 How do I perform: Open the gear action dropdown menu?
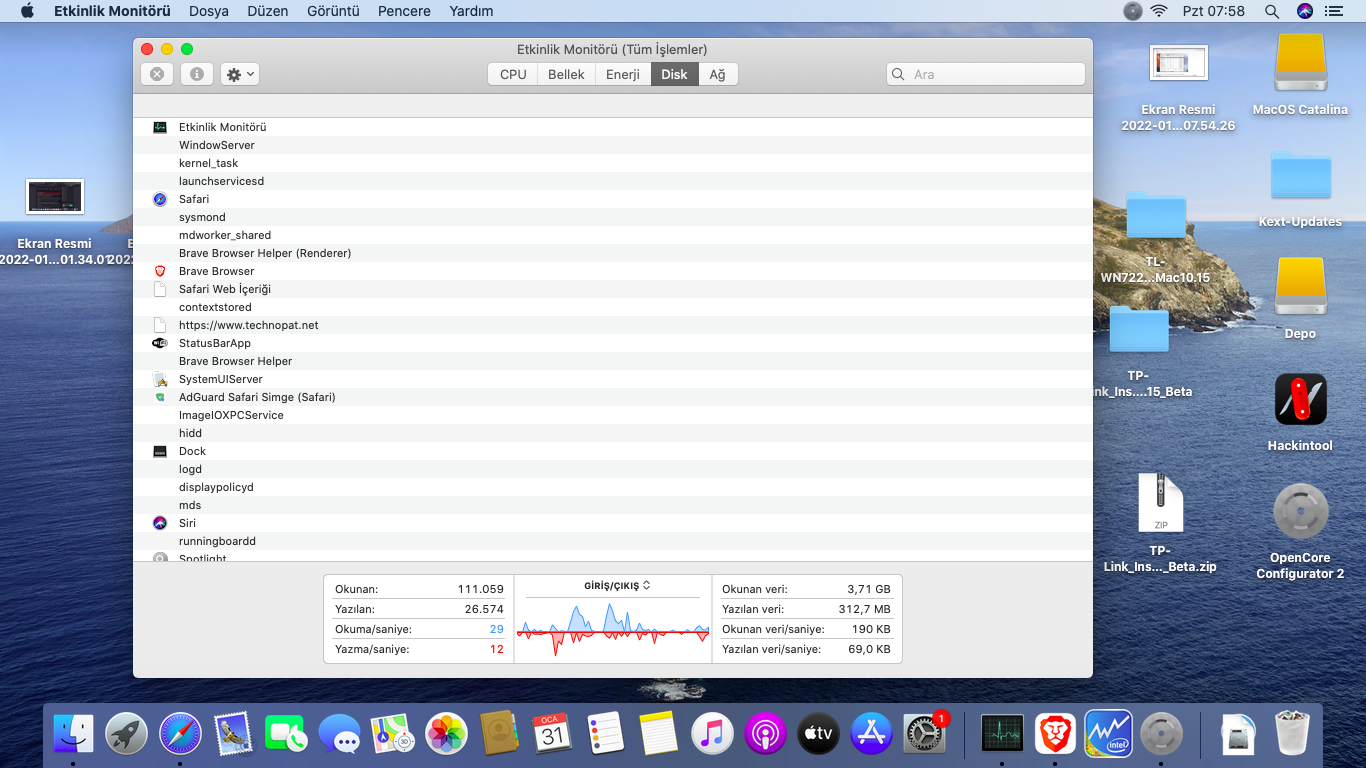click(x=240, y=74)
